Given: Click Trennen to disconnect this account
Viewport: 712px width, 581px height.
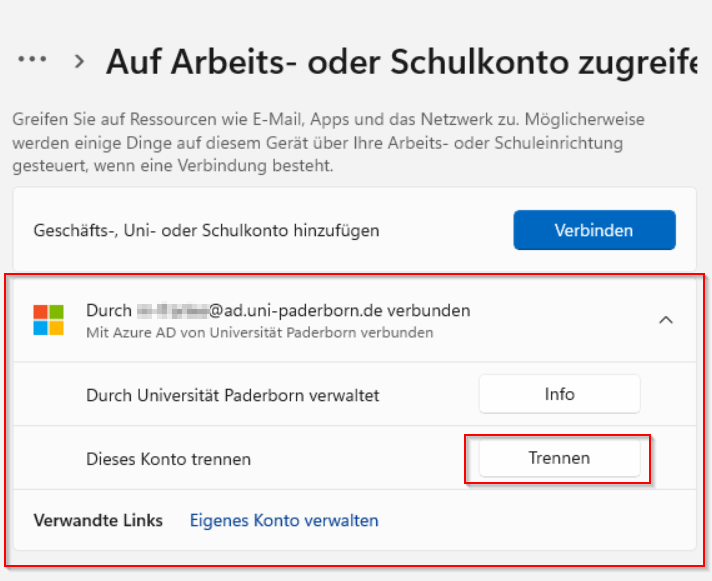Looking at the screenshot, I should [x=559, y=458].
